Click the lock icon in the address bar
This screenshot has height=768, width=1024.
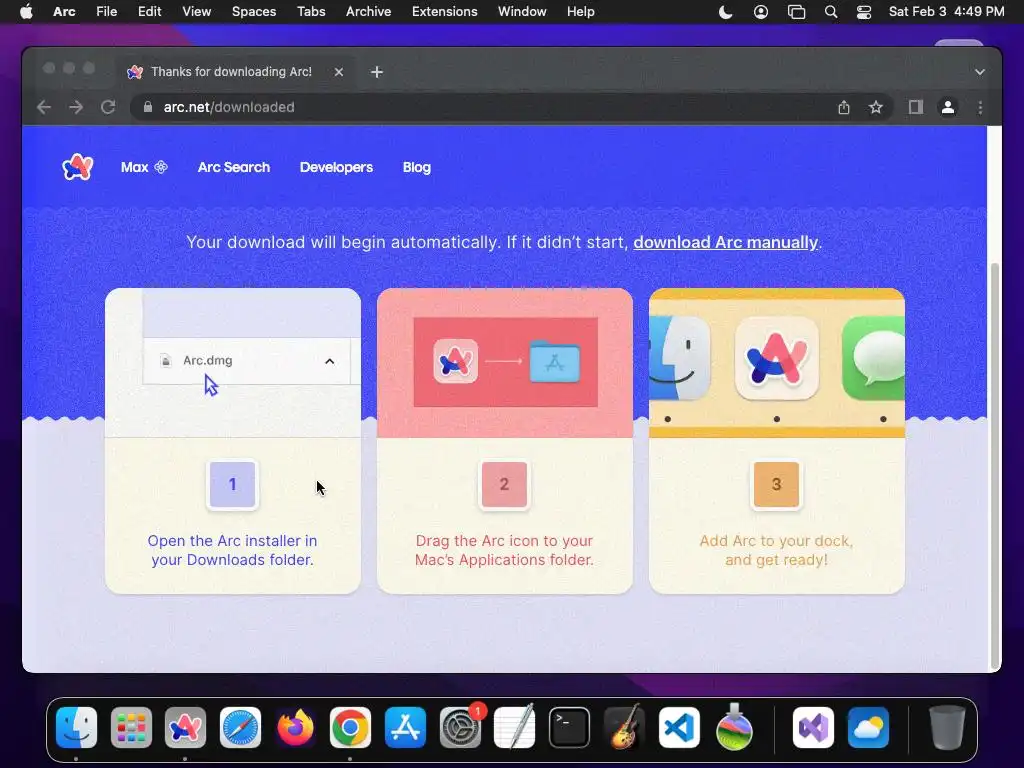pos(148,107)
